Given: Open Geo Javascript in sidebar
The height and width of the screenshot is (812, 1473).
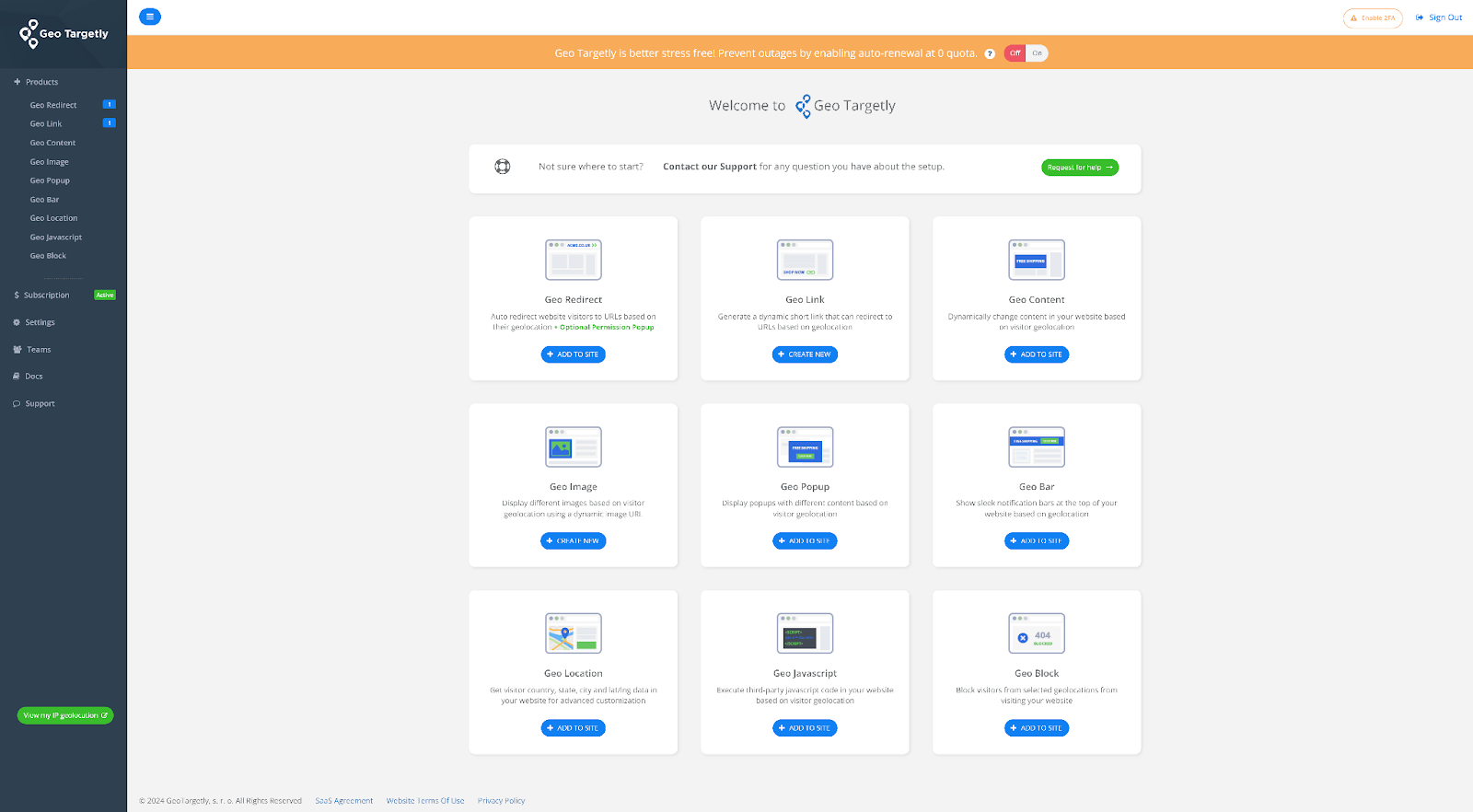Looking at the screenshot, I should point(56,237).
